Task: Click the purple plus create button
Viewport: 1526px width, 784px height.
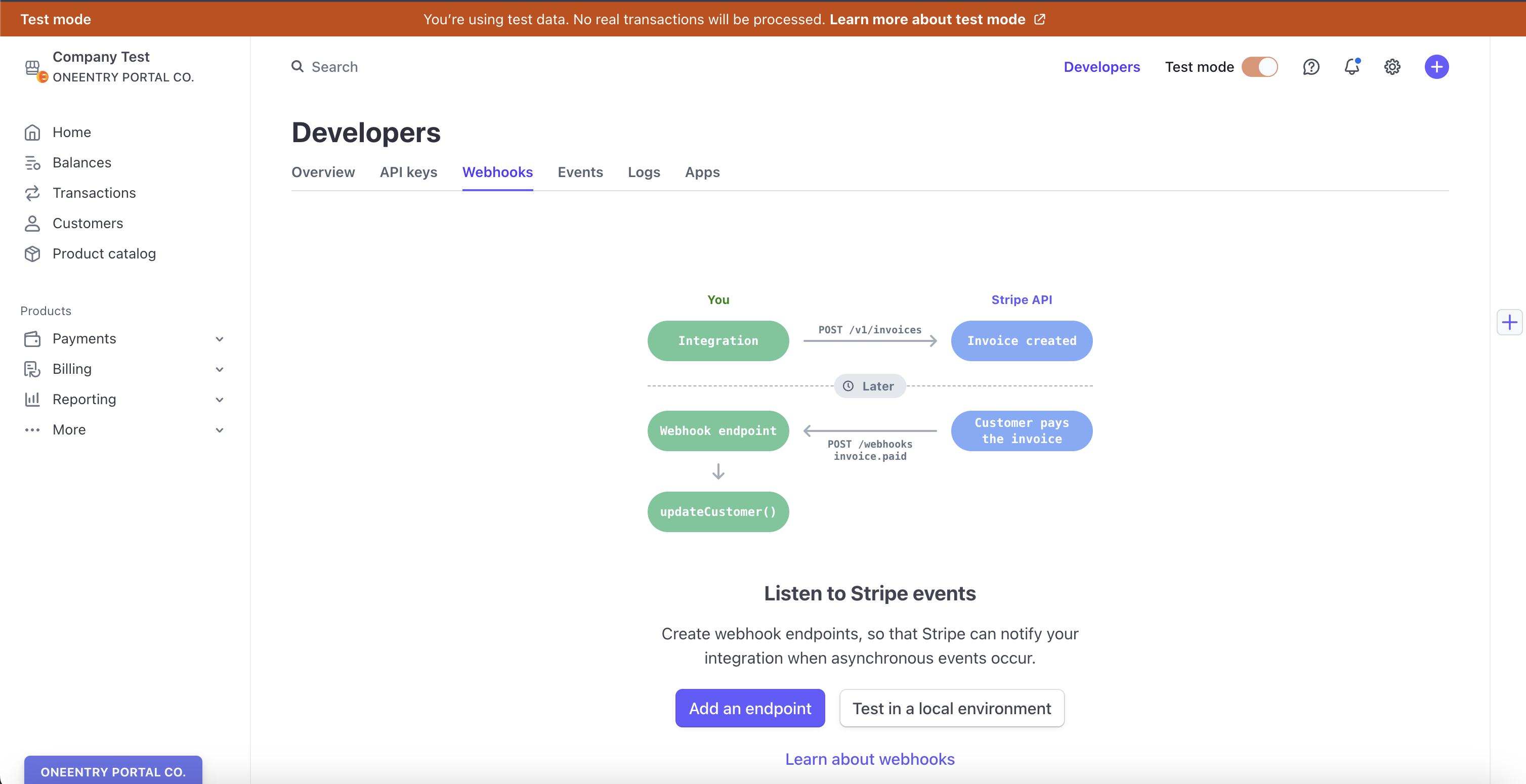Action: [x=1436, y=67]
